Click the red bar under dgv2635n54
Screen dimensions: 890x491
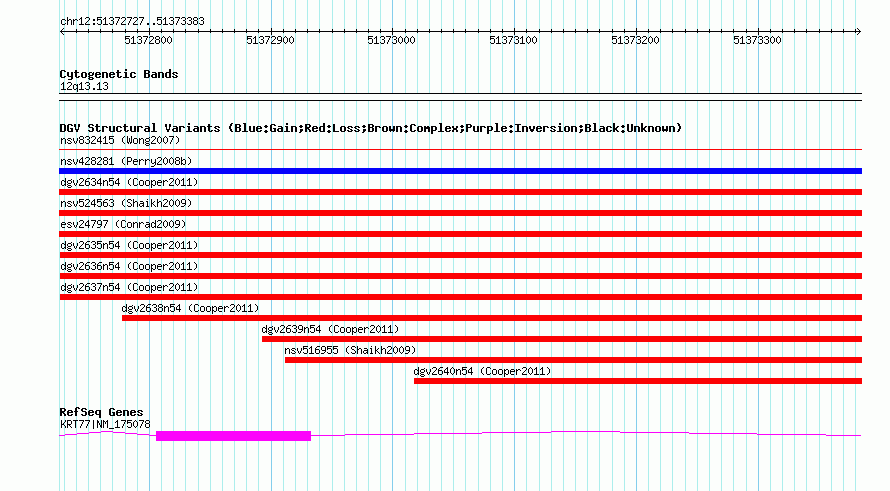460,255
